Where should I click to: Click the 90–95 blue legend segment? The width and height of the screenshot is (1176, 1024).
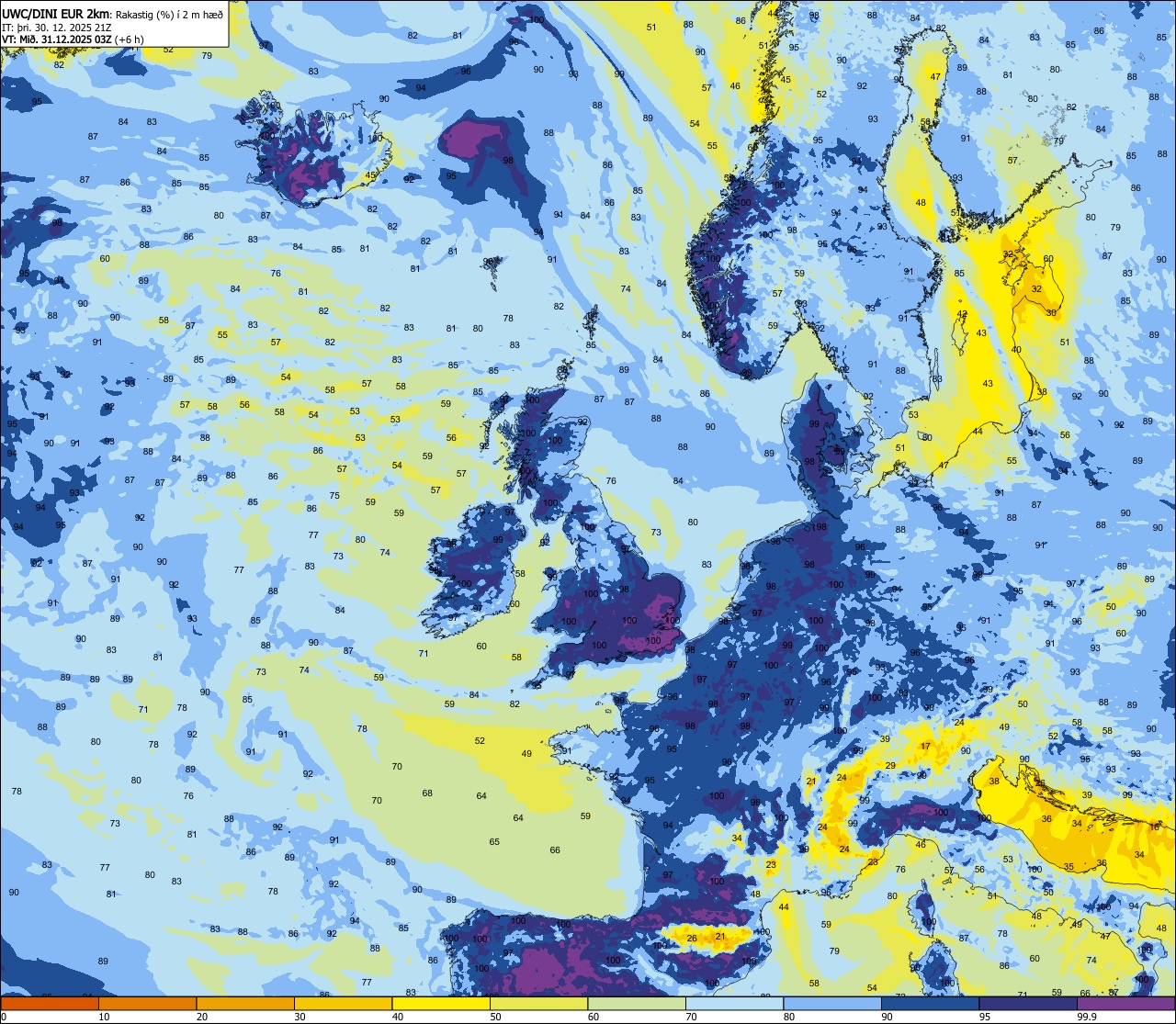click(x=930, y=1003)
